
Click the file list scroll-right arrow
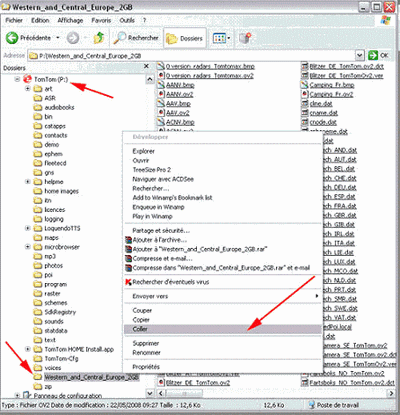(391, 393)
